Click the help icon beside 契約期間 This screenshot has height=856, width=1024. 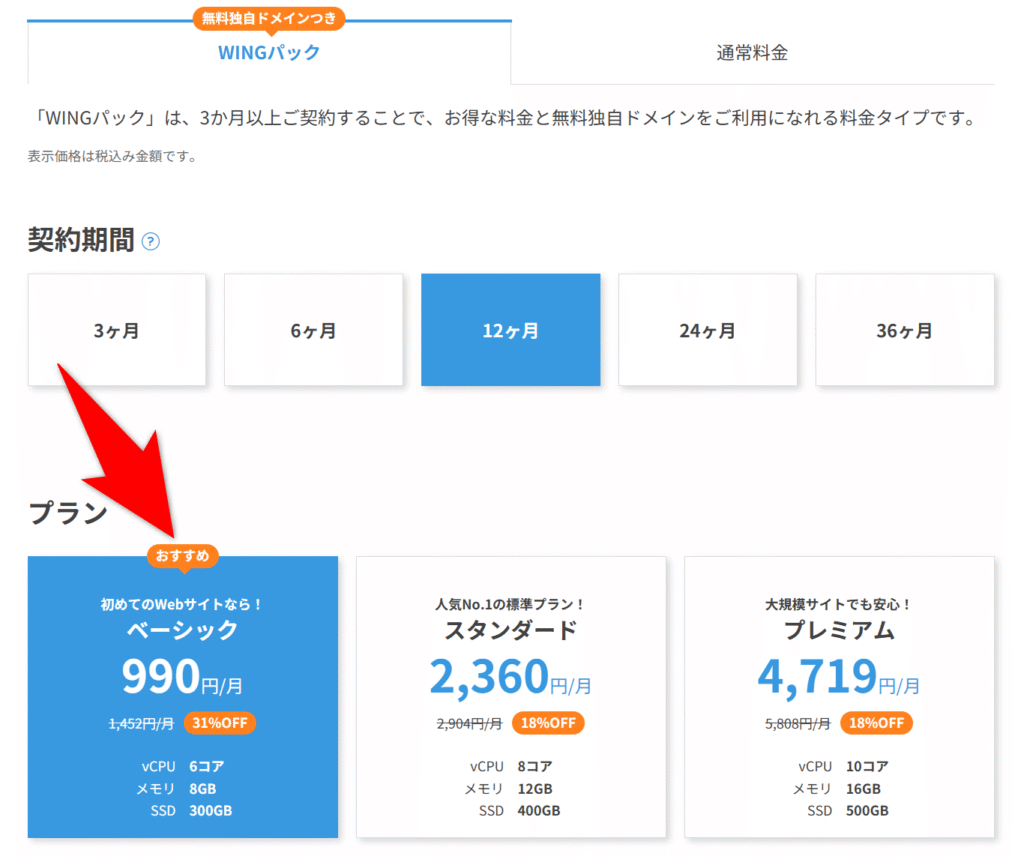tap(151, 241)
